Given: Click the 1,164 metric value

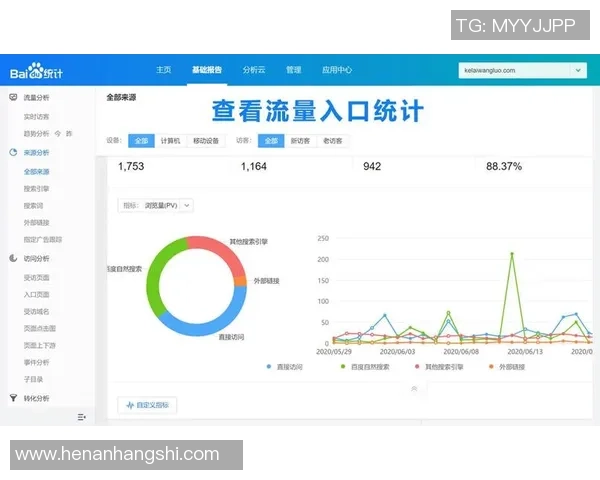Looking at the screenshot, I should click(254, 167).
